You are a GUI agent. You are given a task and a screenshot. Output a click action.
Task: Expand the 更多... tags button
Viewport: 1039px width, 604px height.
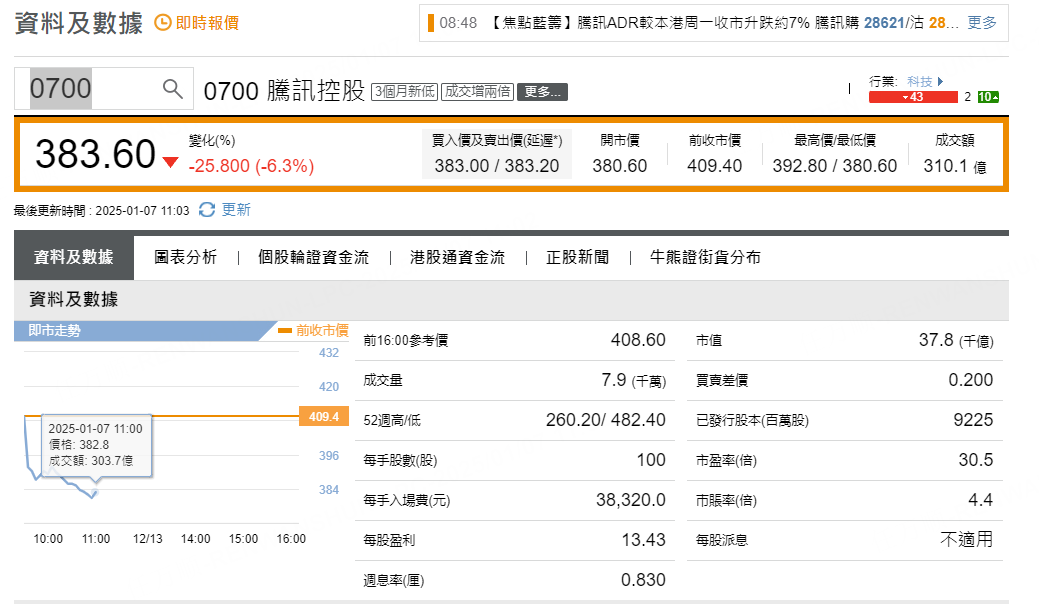[x=542, y=91]
